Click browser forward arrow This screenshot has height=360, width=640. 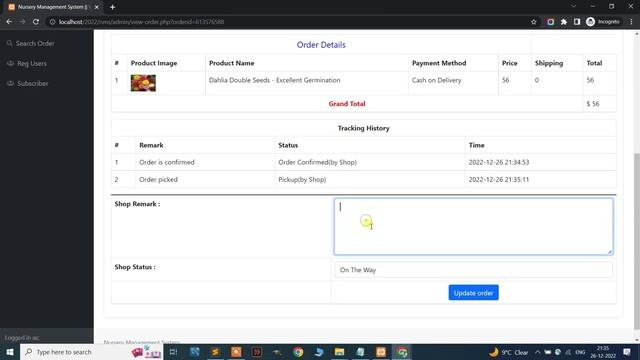[23, 22]
